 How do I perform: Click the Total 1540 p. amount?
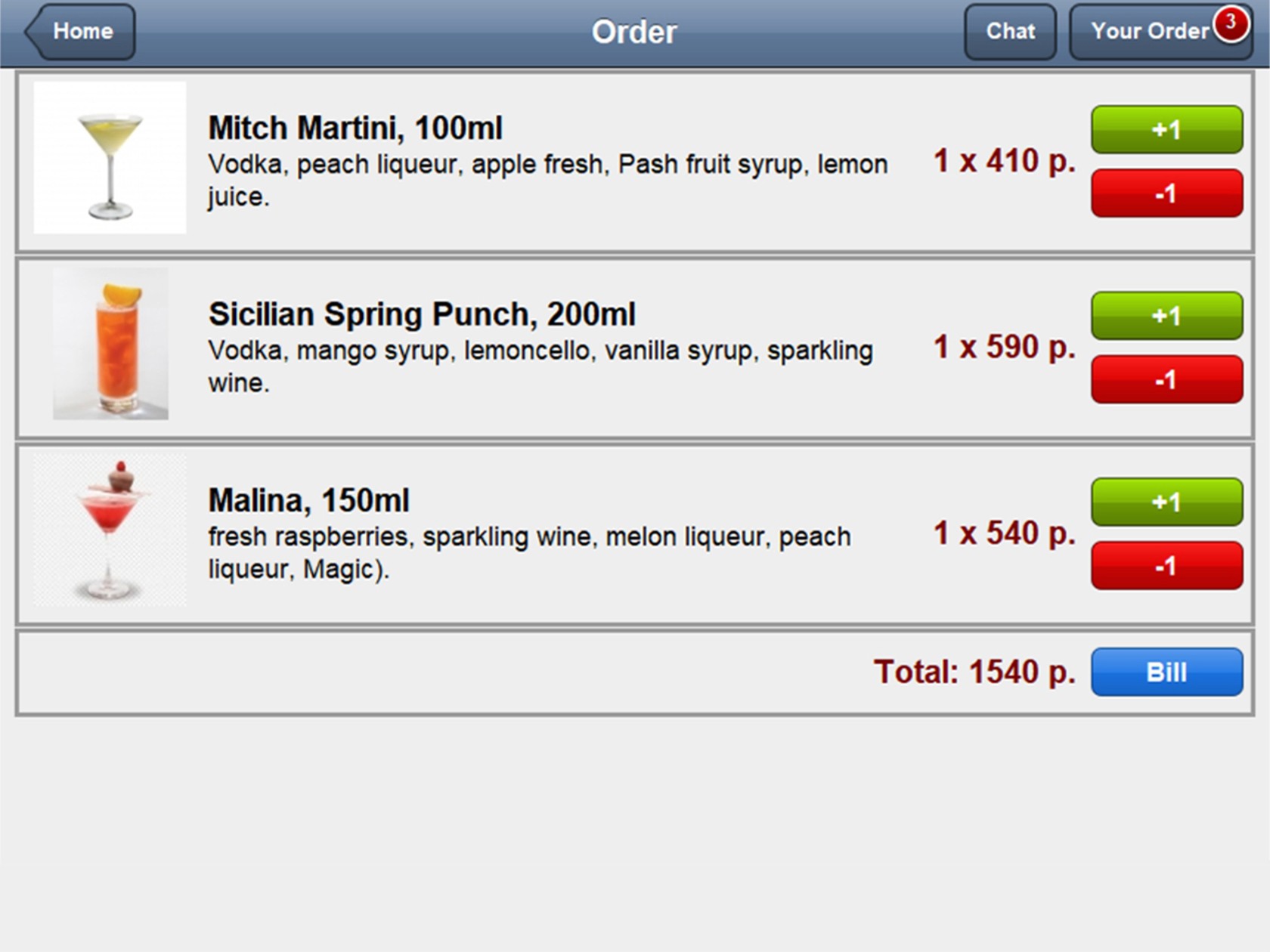[974, 672]
